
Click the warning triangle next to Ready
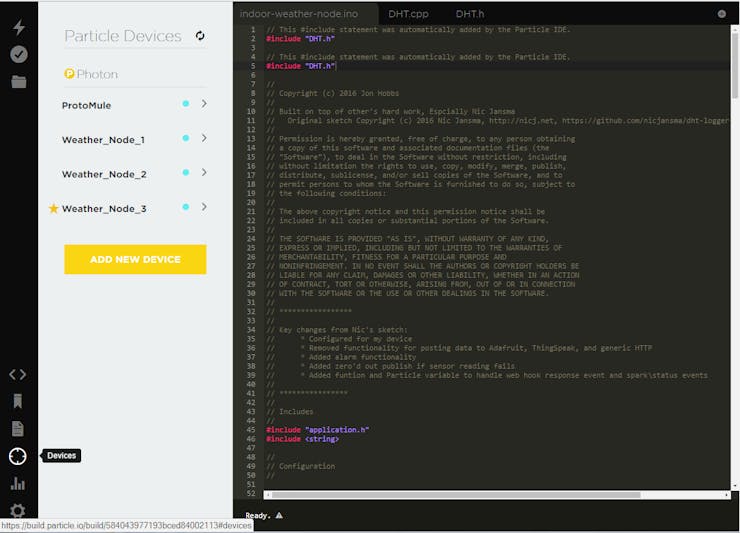(279, 516)
